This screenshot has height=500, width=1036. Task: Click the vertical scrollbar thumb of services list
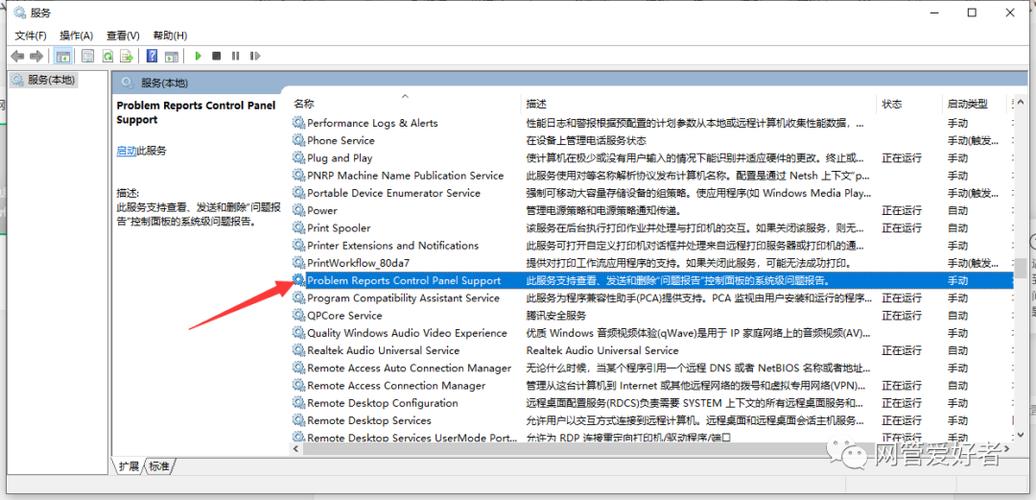tap(1021, 268)
